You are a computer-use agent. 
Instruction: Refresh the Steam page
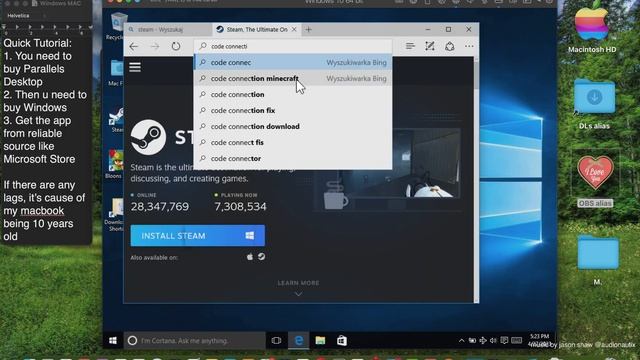click(x=176, y=46)
